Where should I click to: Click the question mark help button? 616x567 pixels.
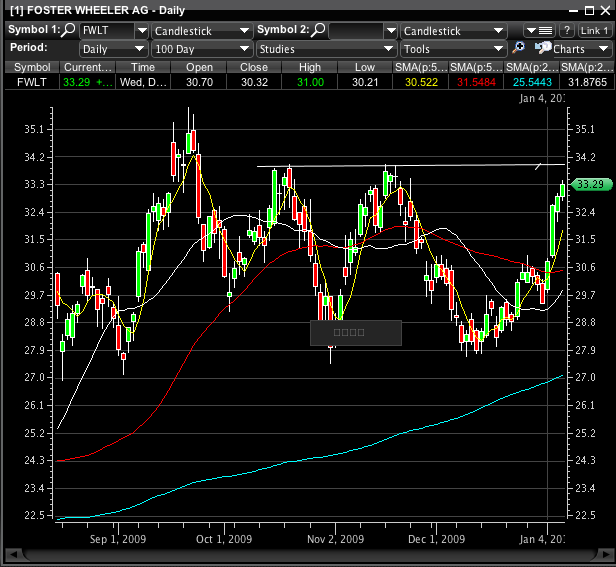[565, 30]
